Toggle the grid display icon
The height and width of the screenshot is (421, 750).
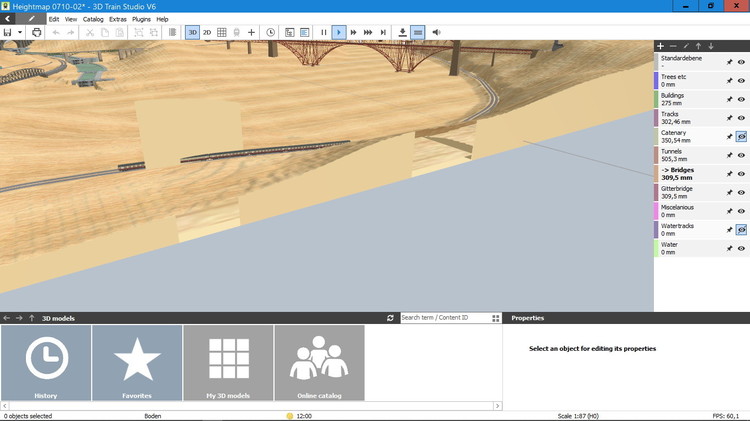(222, 32)
